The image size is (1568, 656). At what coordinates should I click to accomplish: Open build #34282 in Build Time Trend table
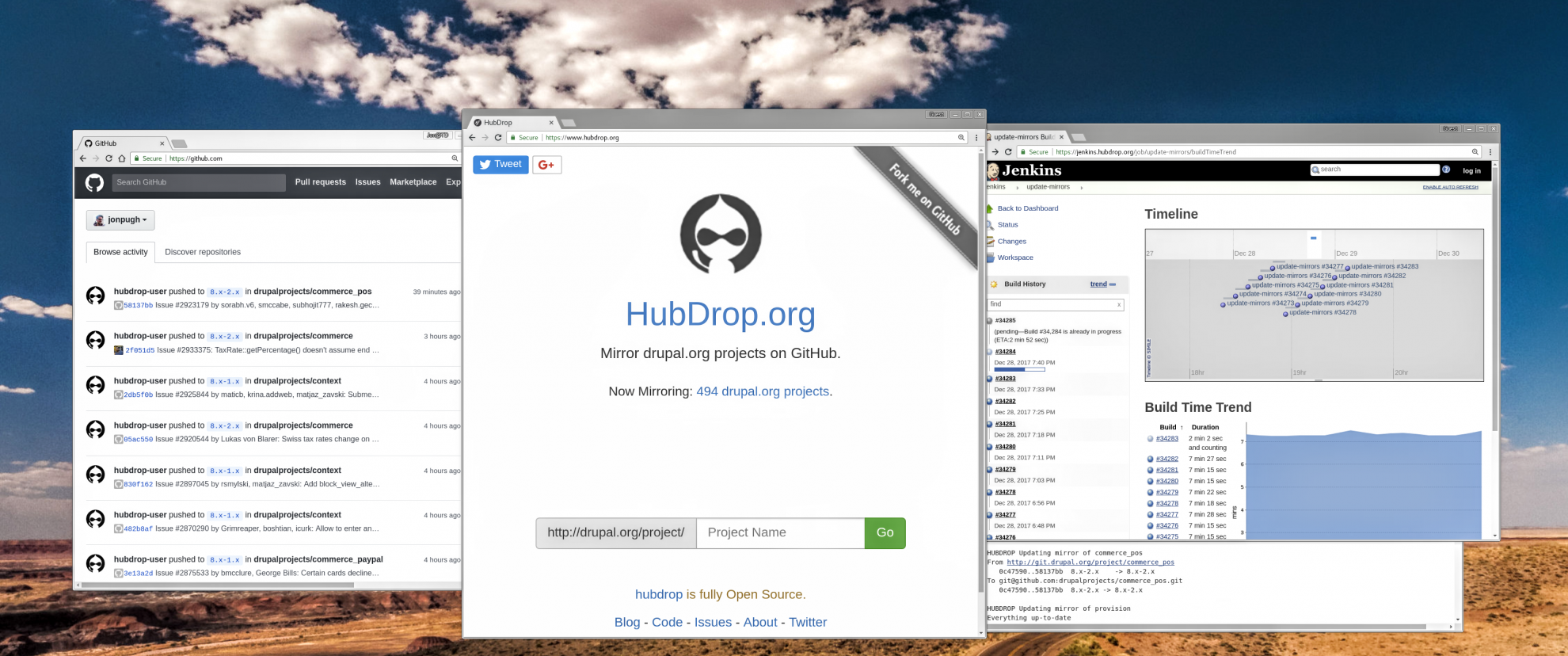[x=1166, y=459]
